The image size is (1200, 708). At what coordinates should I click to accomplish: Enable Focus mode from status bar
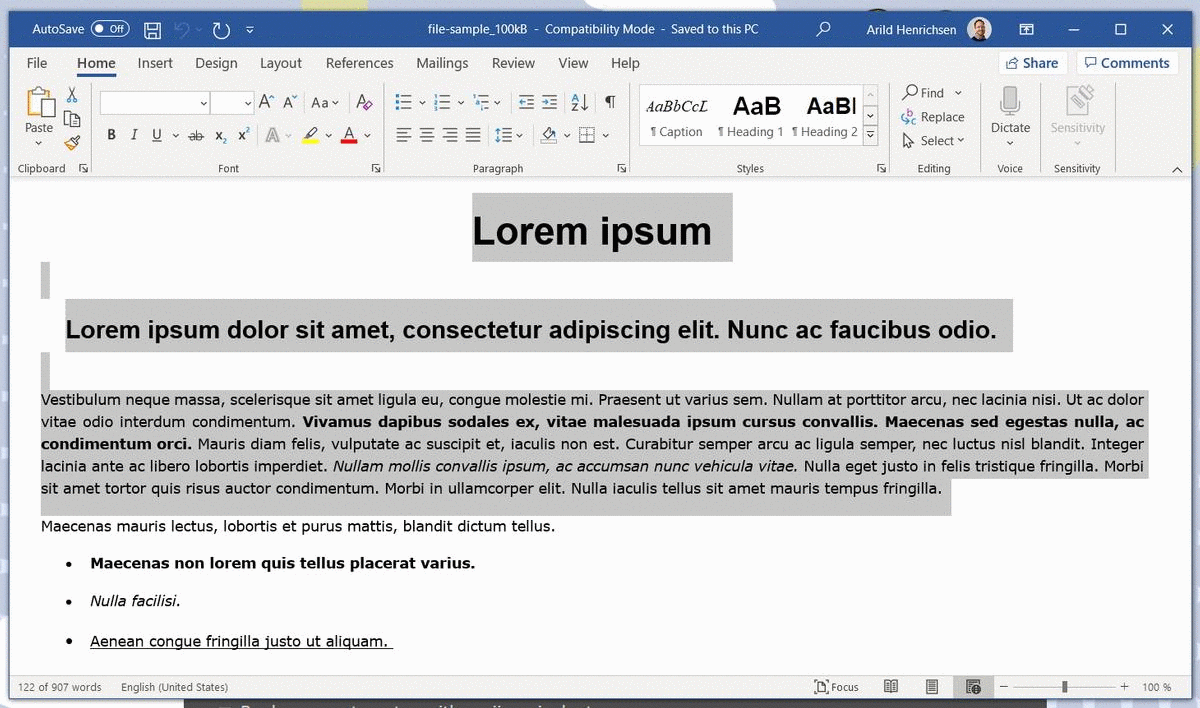pos(837,687)
